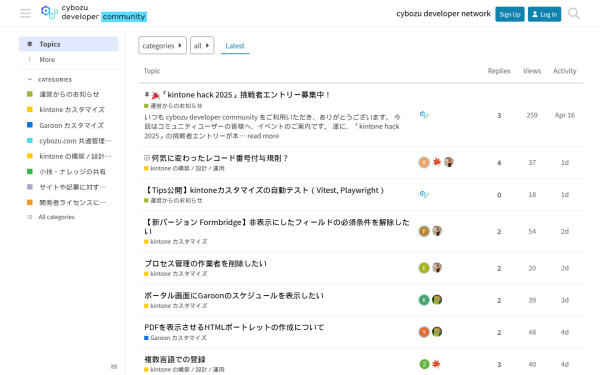
Task: Open 何気に変わったレコード番号付与規則 topic
Action: click(220, 158)
